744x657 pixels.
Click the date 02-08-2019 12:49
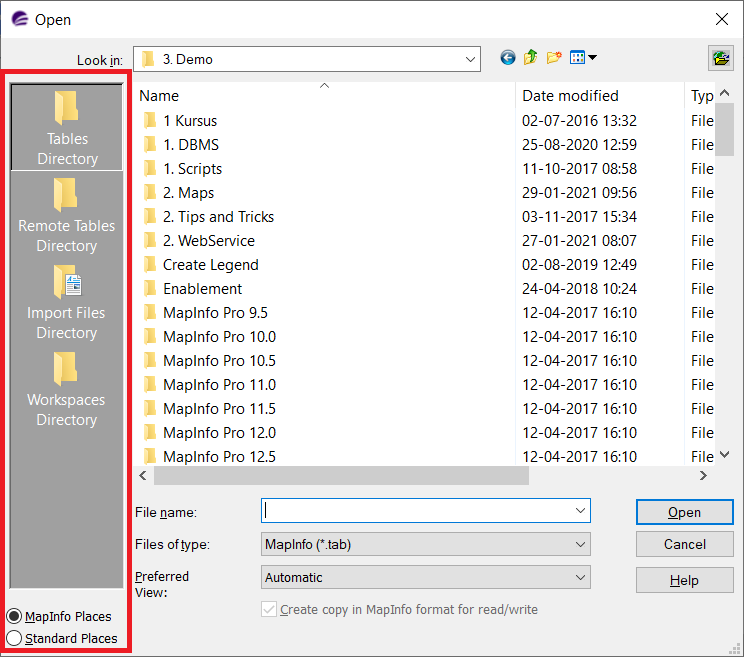(x=579, y=264)
